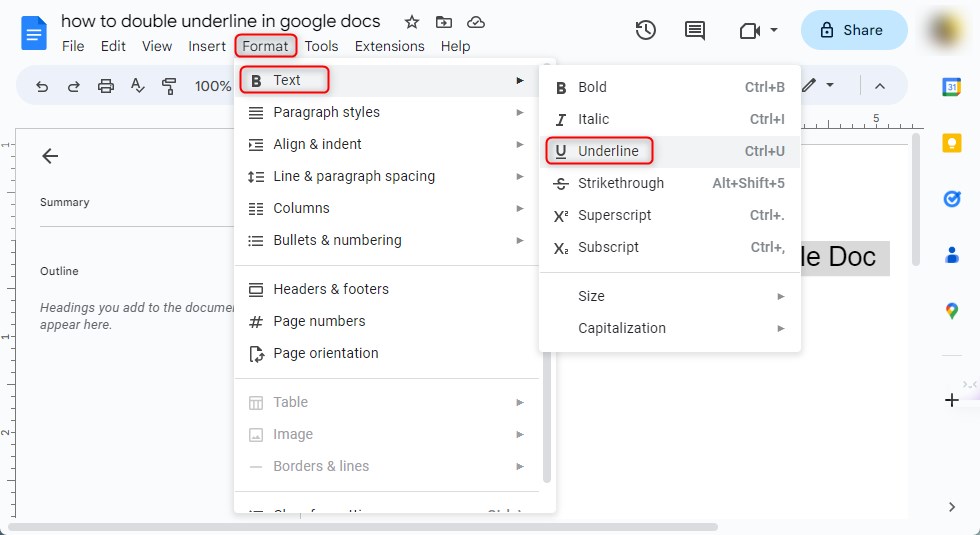
Task: Open the editing mode dropdown arrow
Action: coord(830,85)
